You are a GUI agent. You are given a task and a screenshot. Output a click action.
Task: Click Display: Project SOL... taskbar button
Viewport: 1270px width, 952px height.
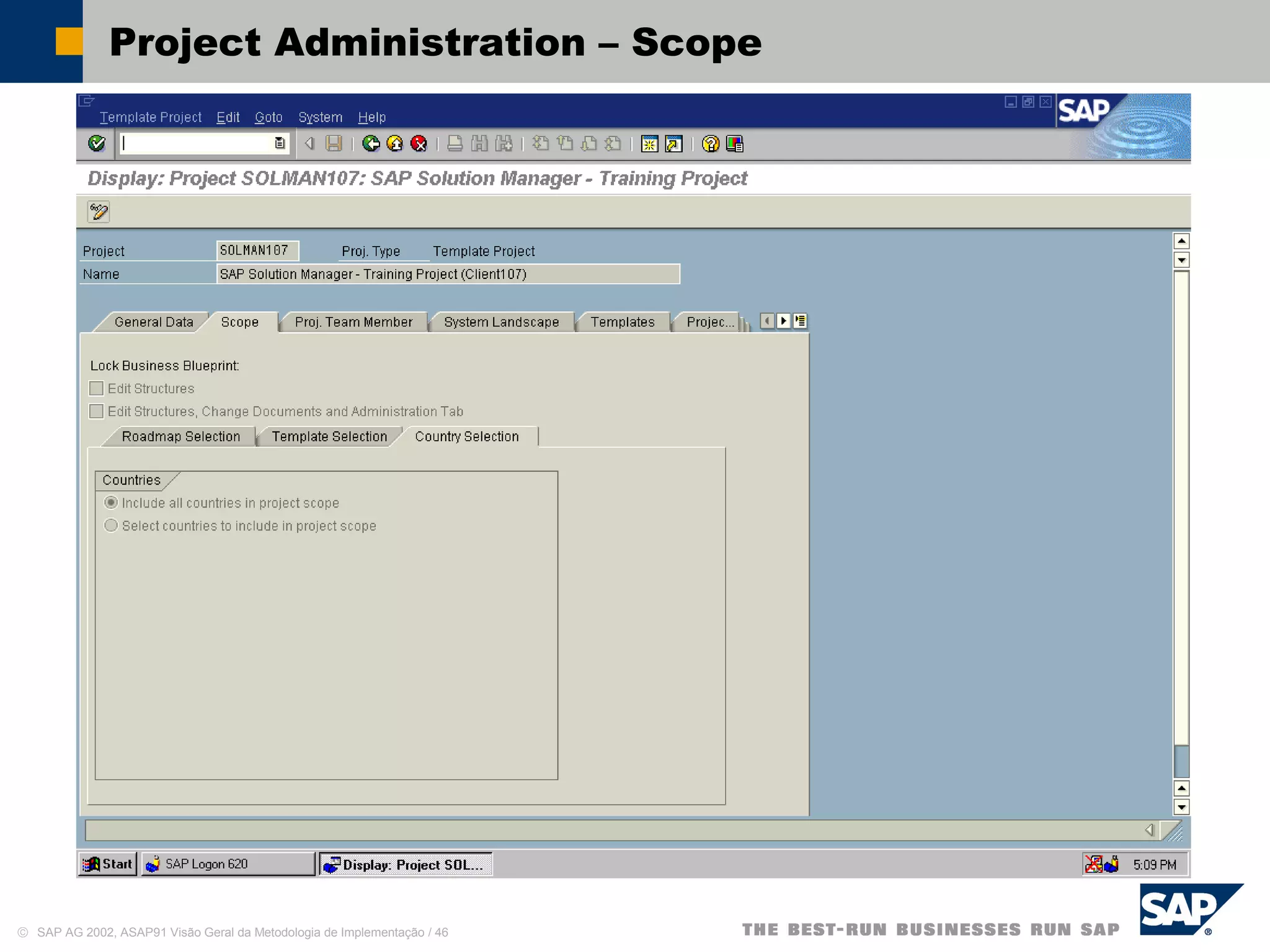pos(406,864)
